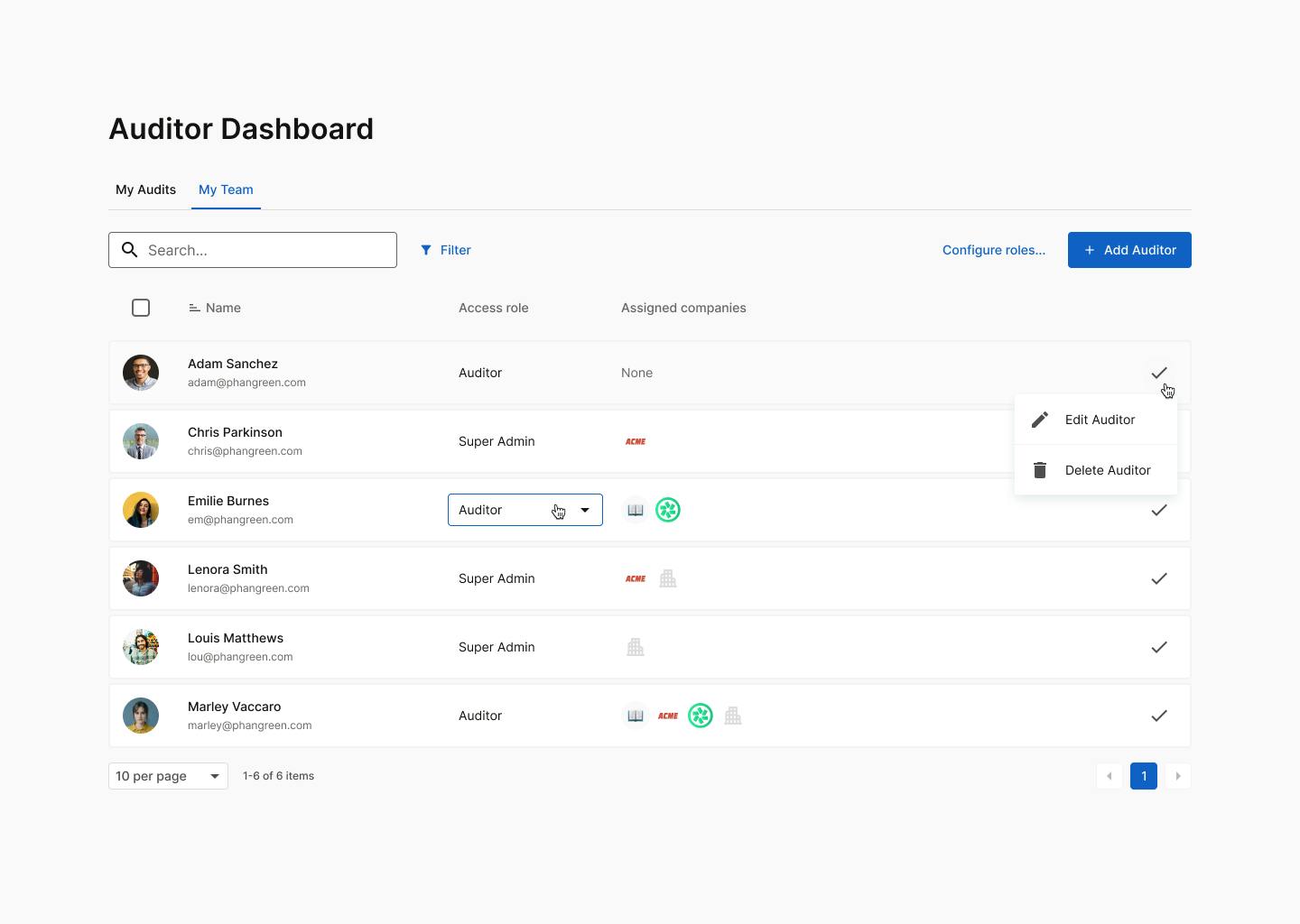Click the checkmark icon in Emilie Burnes's row
Viewport: 1300px width, 924px height.
[1159, 510]
